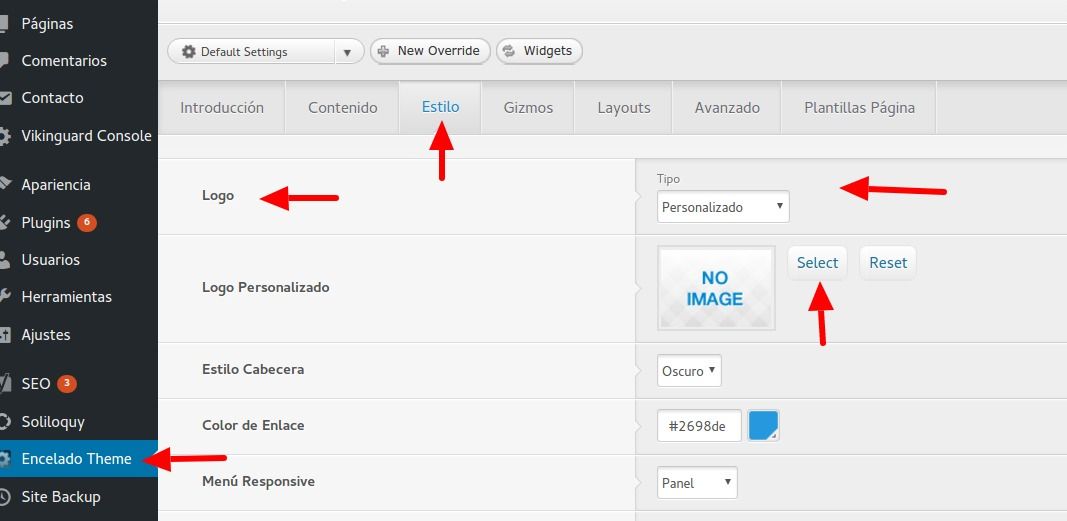This screenshot has width=1067, height=521.
Task: Open Site Backup in the sidebar
Action: pyautogui.click(x=61, y=497)
